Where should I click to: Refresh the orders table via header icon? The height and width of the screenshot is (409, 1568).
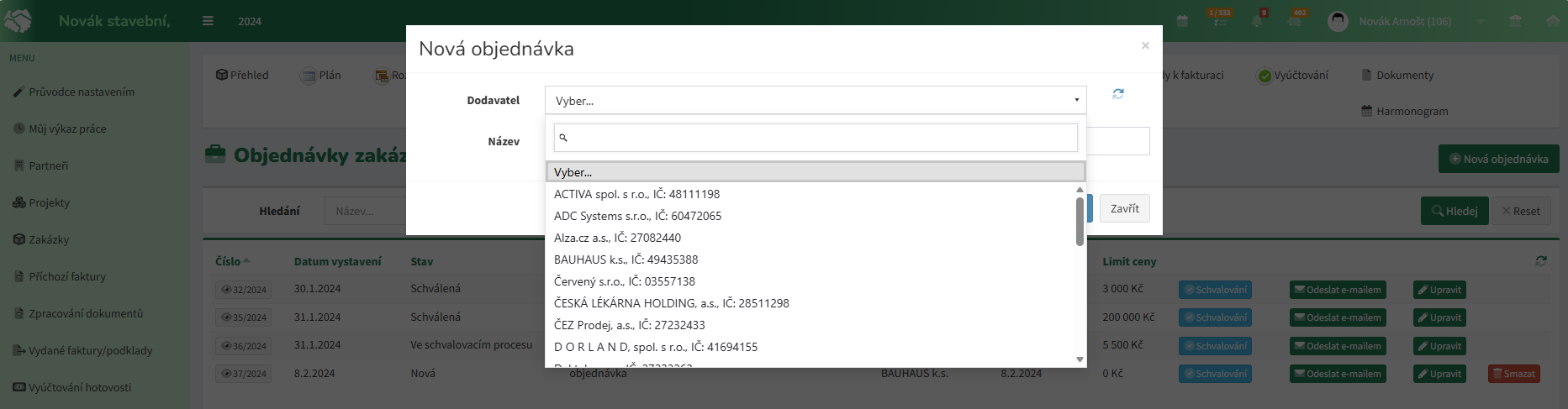(1540, 261)
